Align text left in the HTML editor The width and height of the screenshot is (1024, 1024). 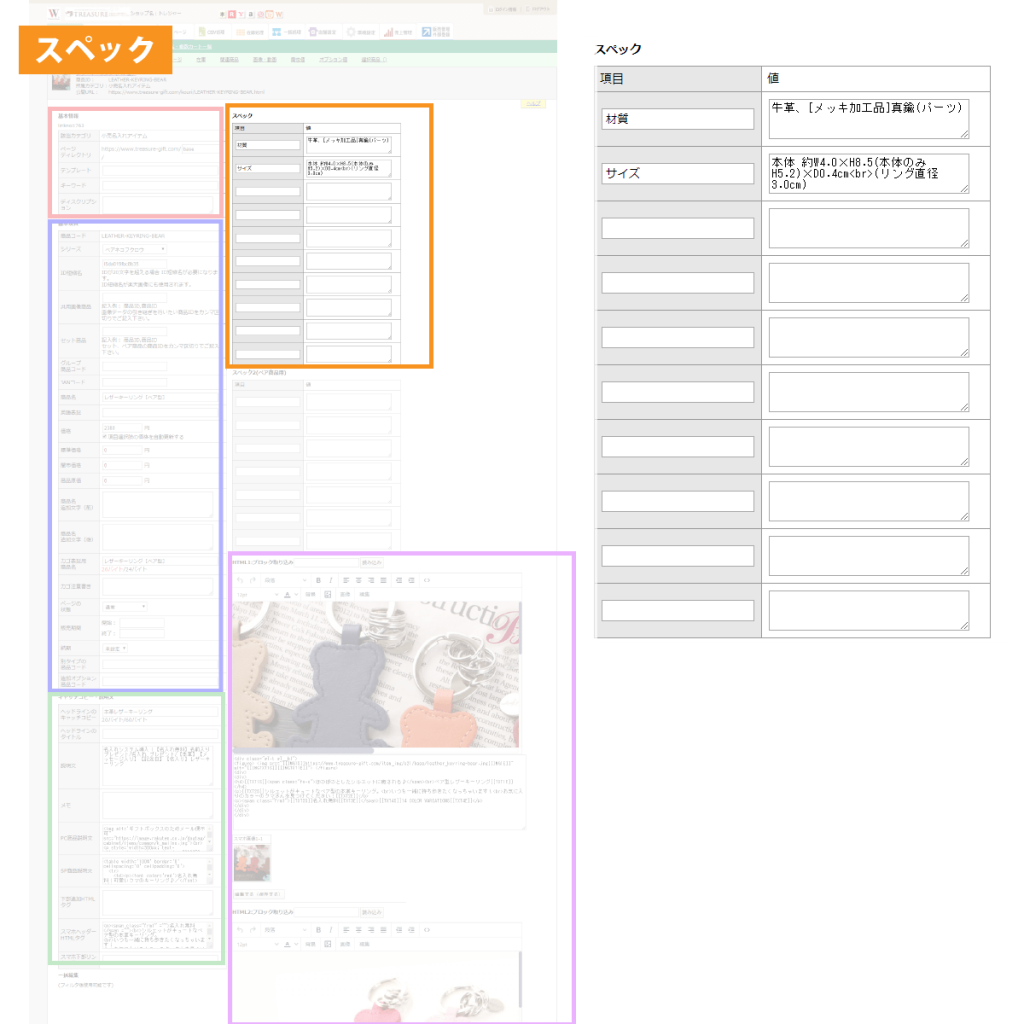click(346, 580)
